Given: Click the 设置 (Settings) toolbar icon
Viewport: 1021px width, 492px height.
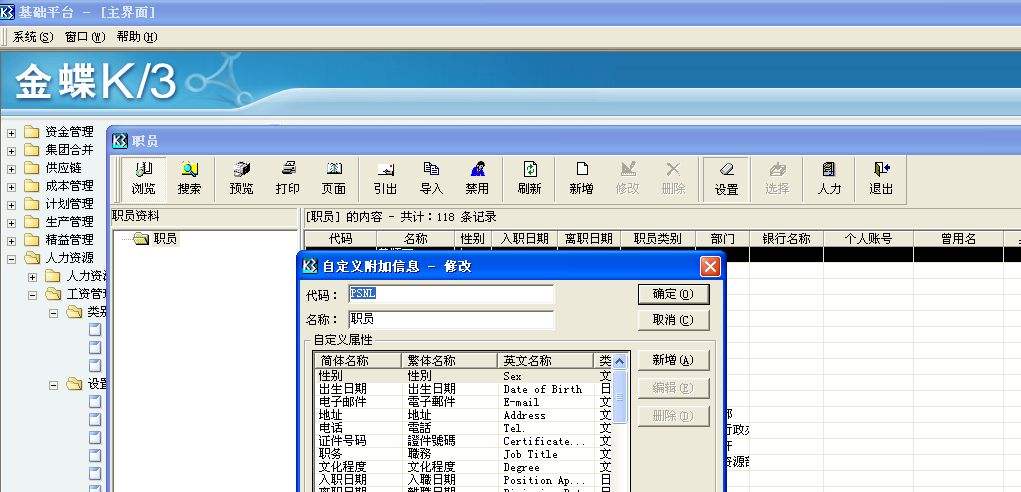Looking at the screenshot, I should coord(727,179).
